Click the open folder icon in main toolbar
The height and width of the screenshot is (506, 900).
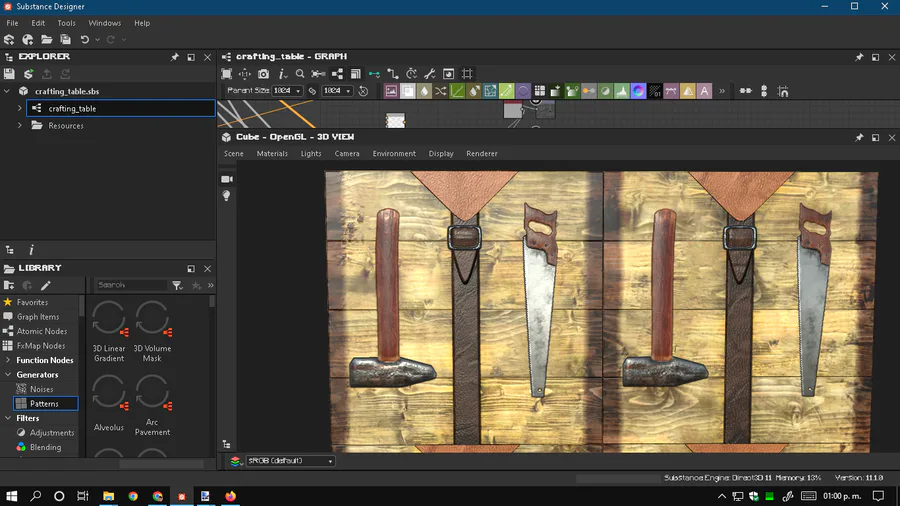46,40
